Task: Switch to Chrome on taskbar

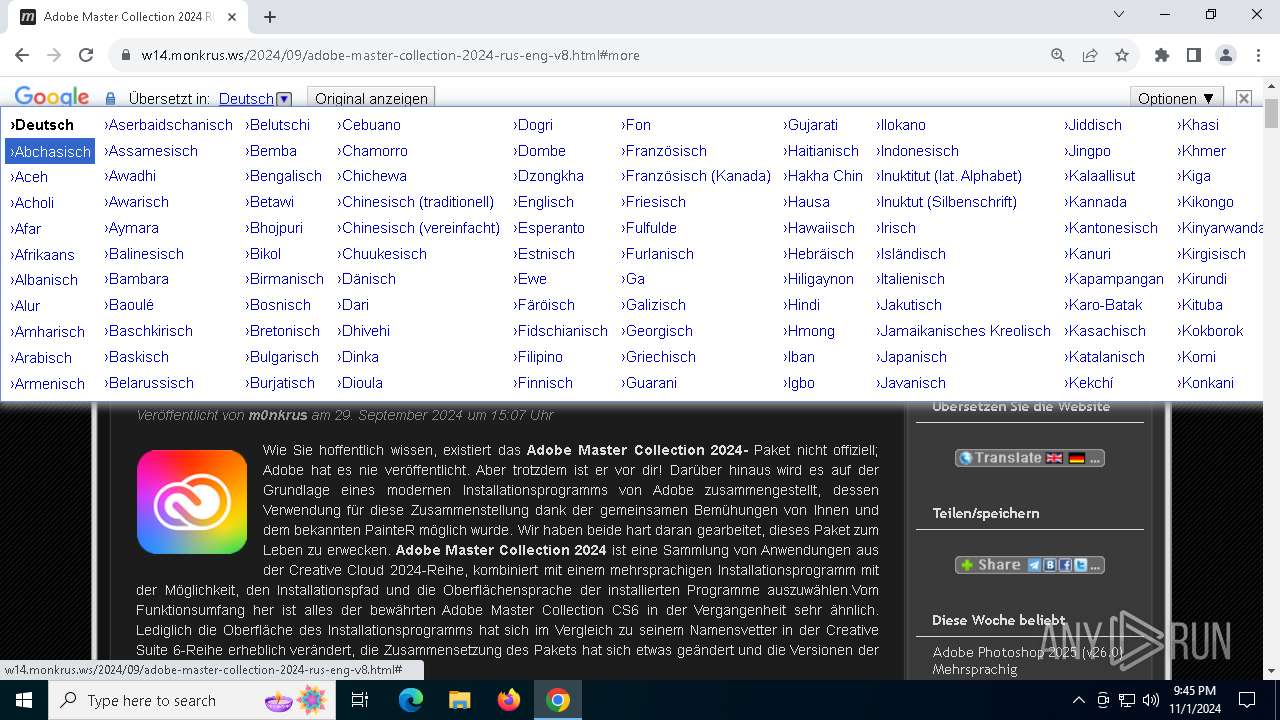Action: (x=558, y=700)
